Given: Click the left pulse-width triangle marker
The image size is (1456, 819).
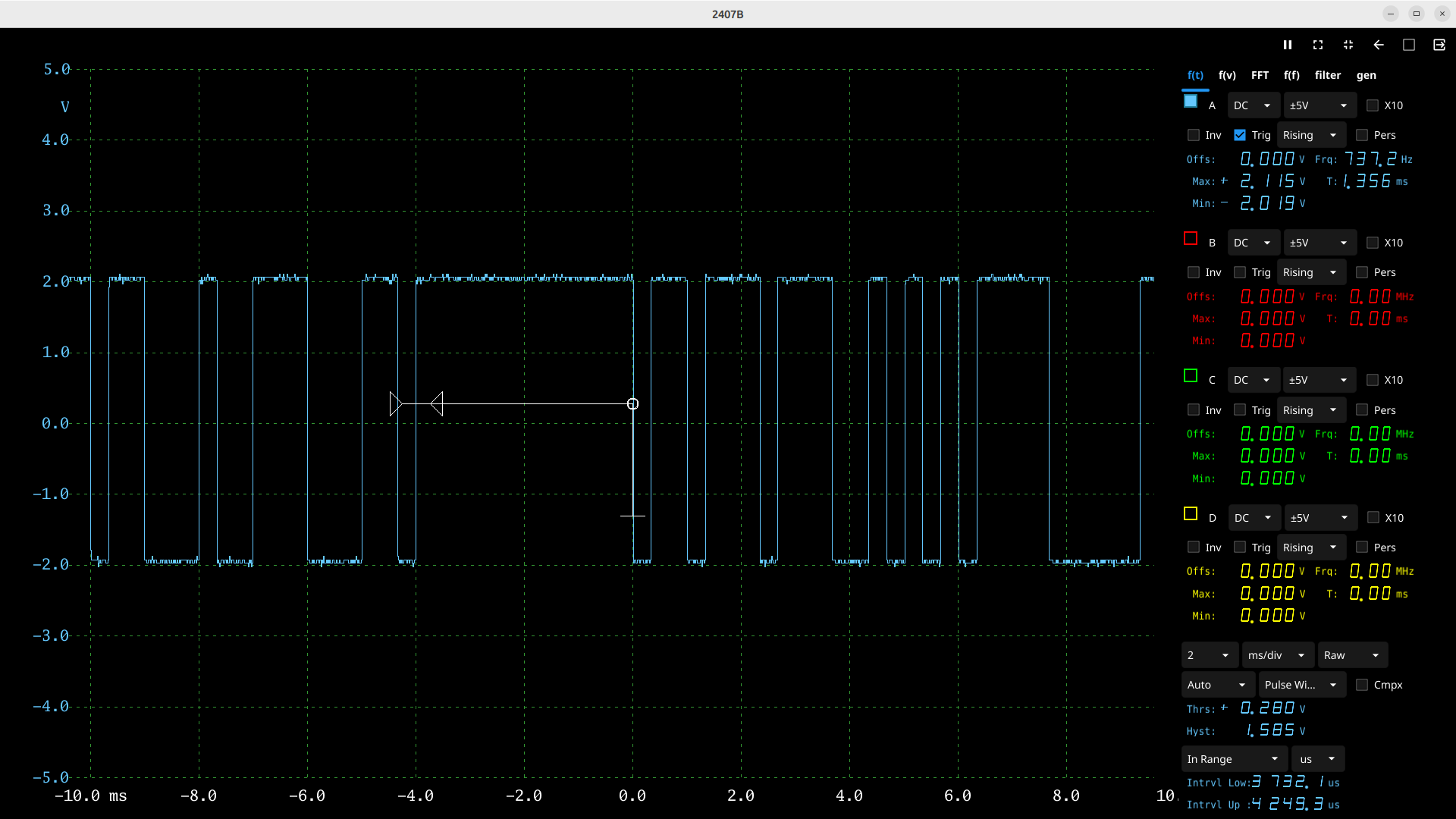Looking at the screenshot, I should point(396,404).
